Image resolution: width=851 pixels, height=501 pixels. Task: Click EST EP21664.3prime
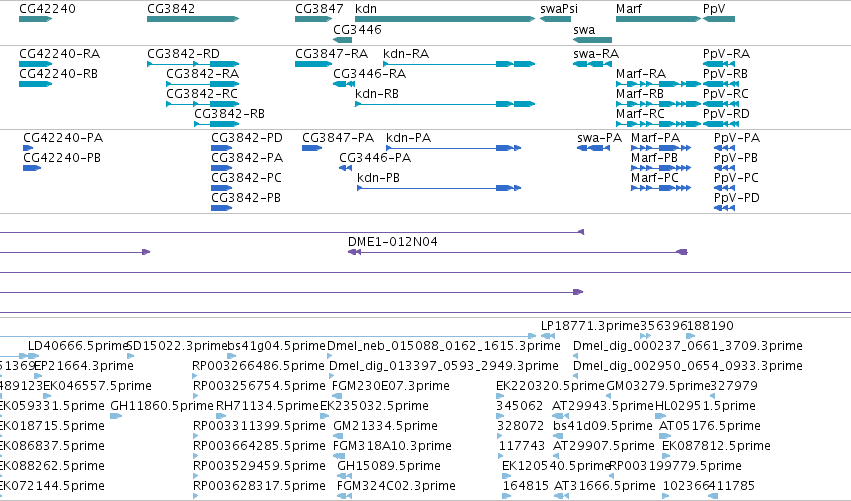click(x=38, y=376)
